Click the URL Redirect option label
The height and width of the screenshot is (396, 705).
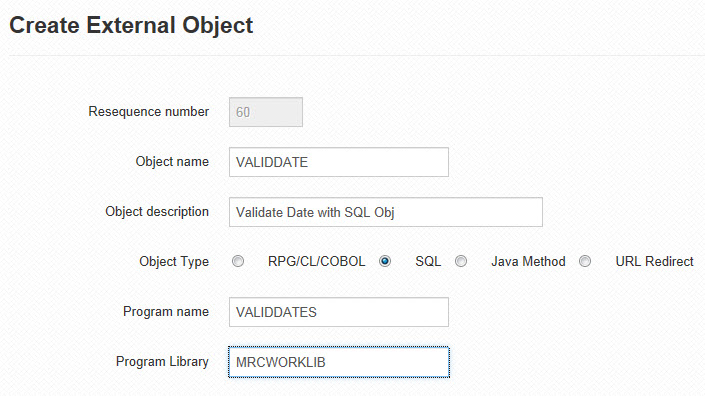(655, 262)
